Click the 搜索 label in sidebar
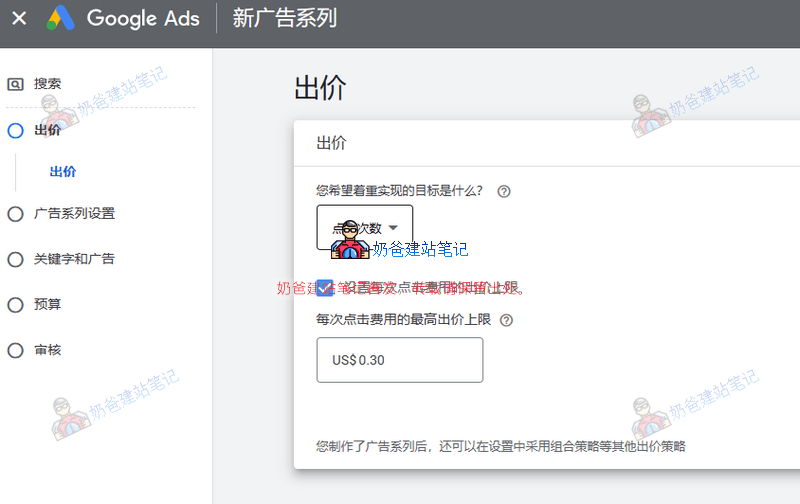 (47, 84)
